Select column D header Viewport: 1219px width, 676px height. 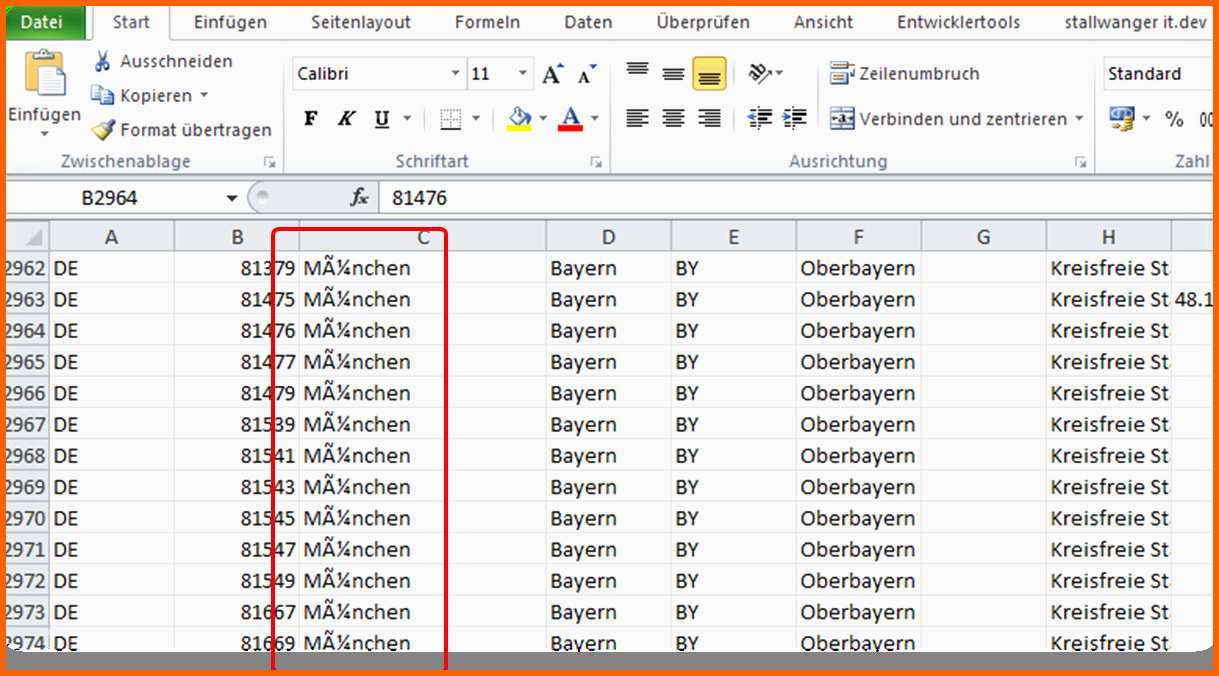pos(609,237)
